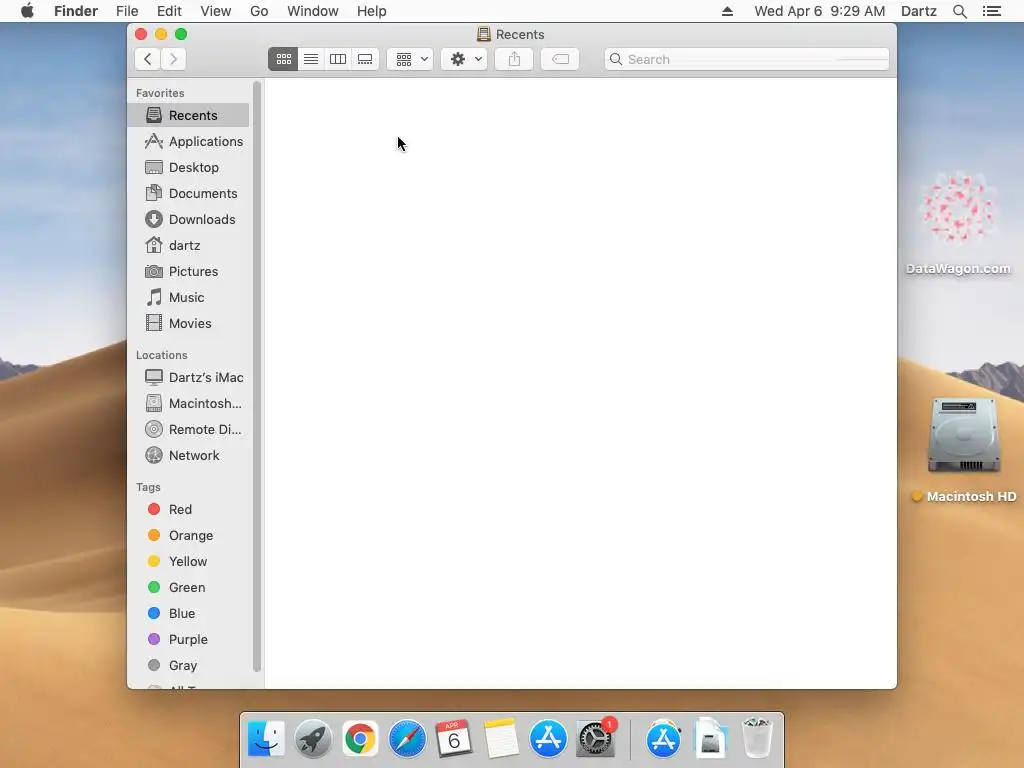Go forward with the right arrow
This screenshot has width=1024, height=768.
(x=173, y=59)
